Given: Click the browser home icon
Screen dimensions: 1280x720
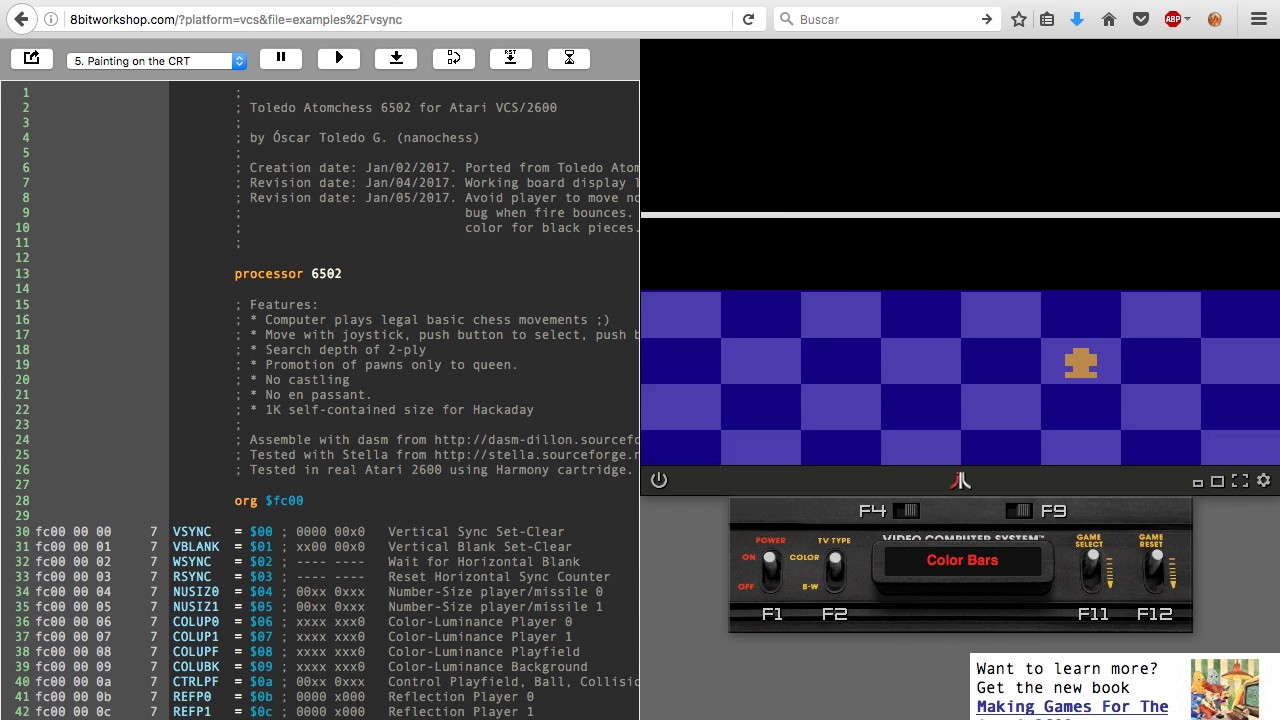Looking at the screenshot, I should pyautogui.click(x=1109, y=19).
